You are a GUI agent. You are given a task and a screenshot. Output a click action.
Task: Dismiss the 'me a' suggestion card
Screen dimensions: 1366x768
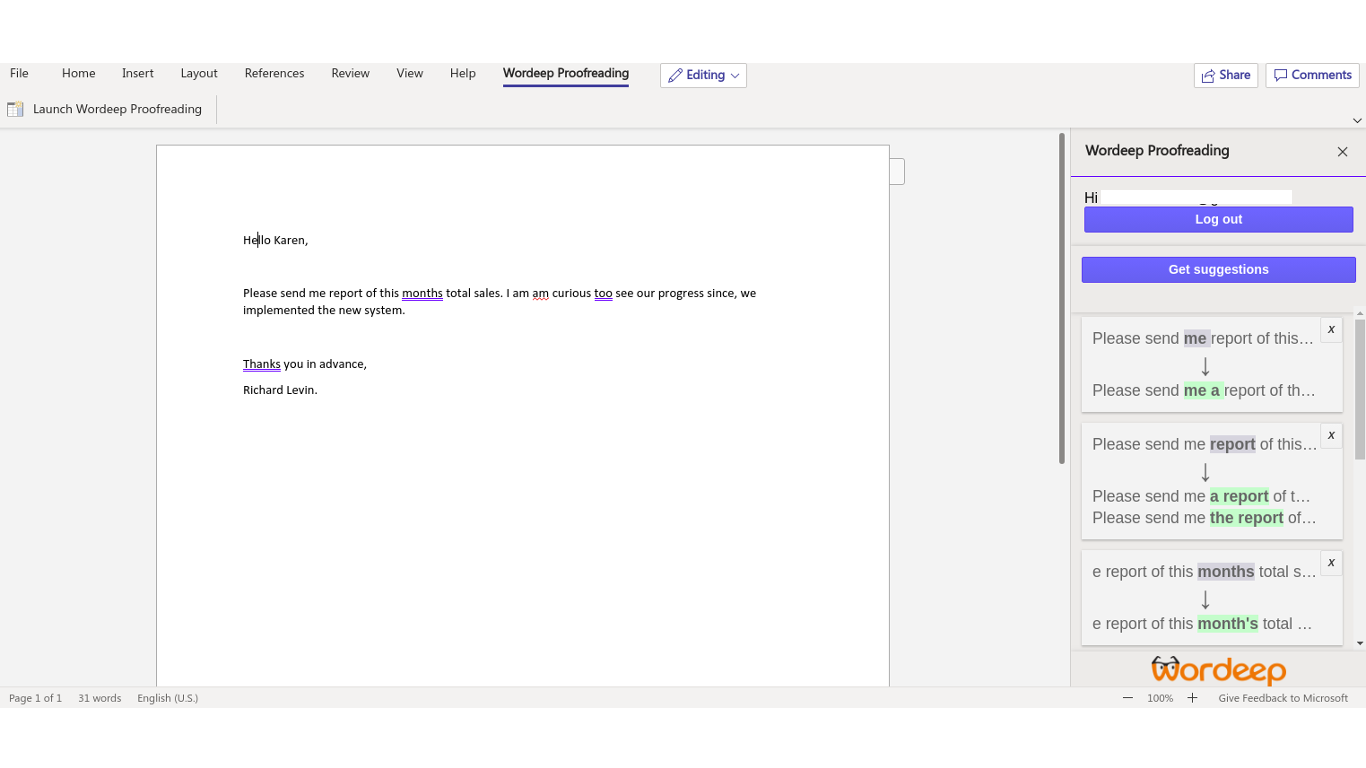pos(1331,329)
